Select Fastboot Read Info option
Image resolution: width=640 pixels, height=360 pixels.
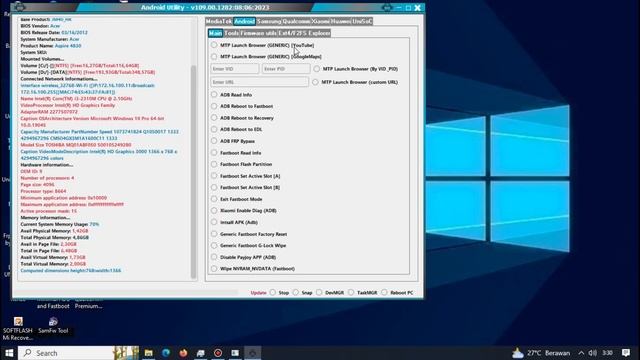214,152
